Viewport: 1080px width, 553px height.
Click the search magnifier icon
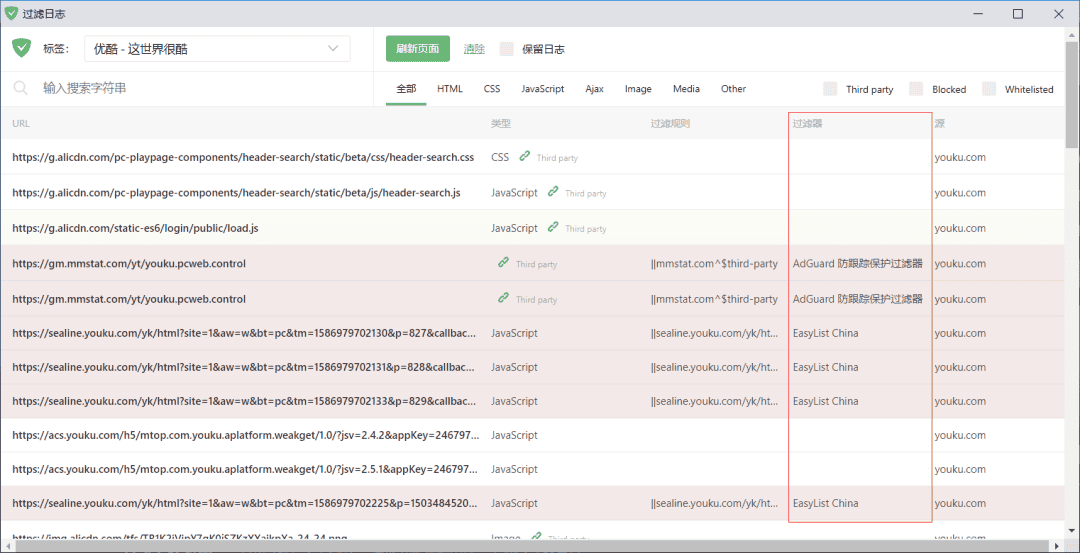[20, 88]
